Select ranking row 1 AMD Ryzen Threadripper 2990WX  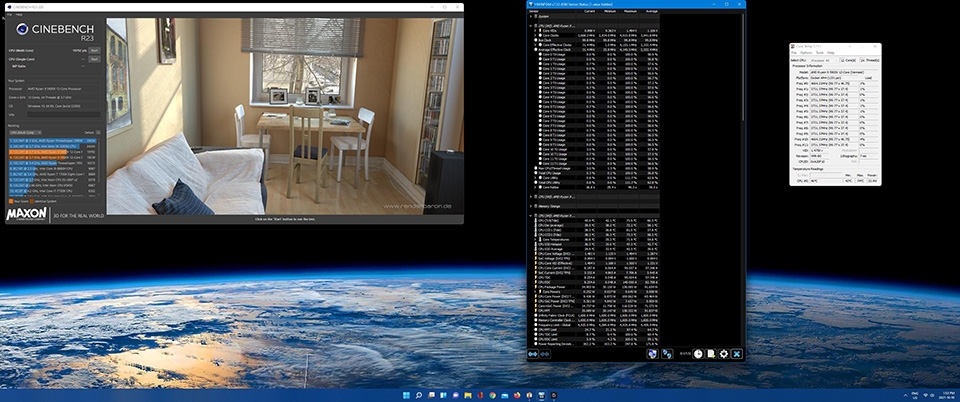(53, 140)
